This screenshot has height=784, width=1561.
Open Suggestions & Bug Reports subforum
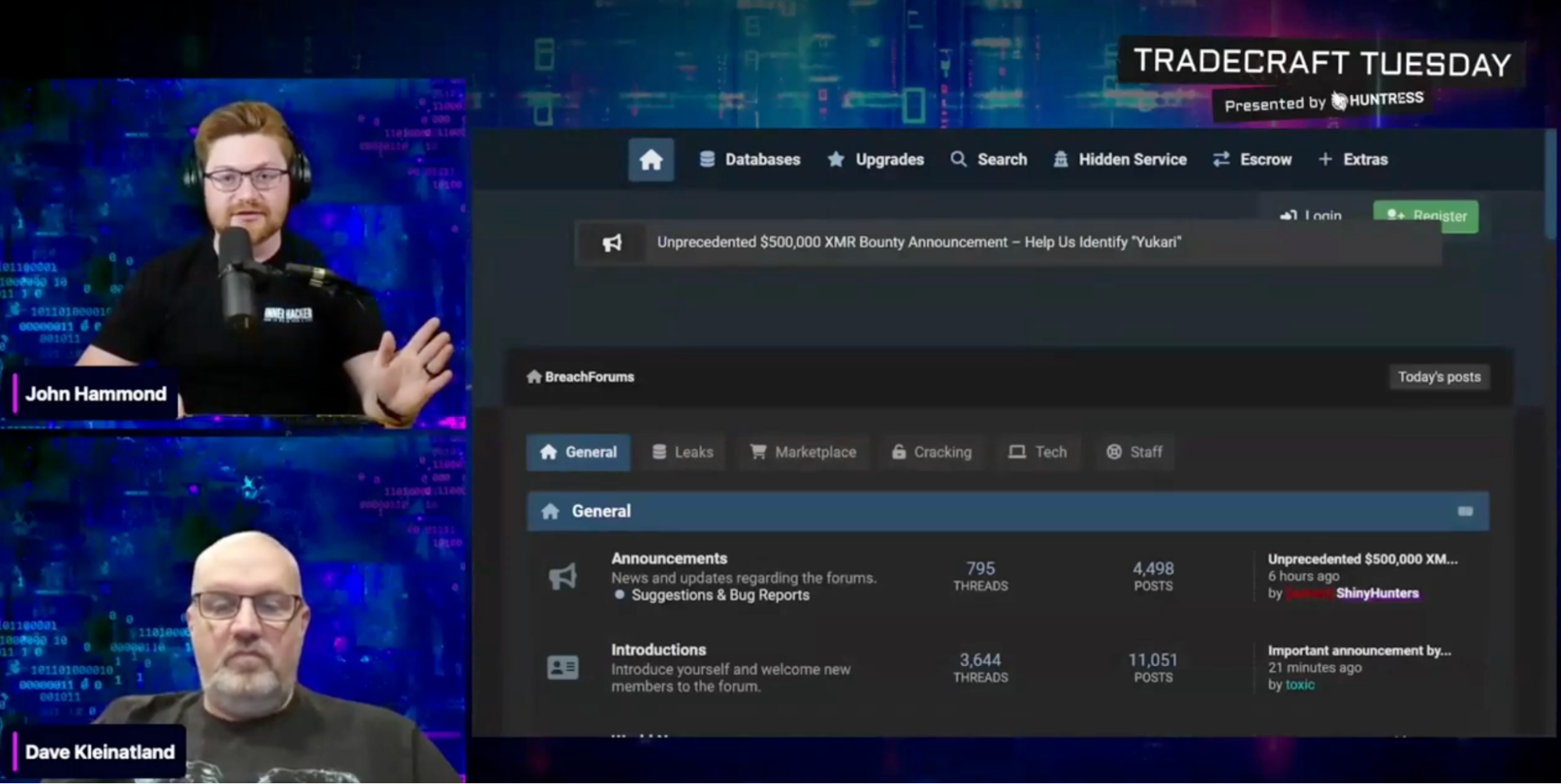[720, 596]
